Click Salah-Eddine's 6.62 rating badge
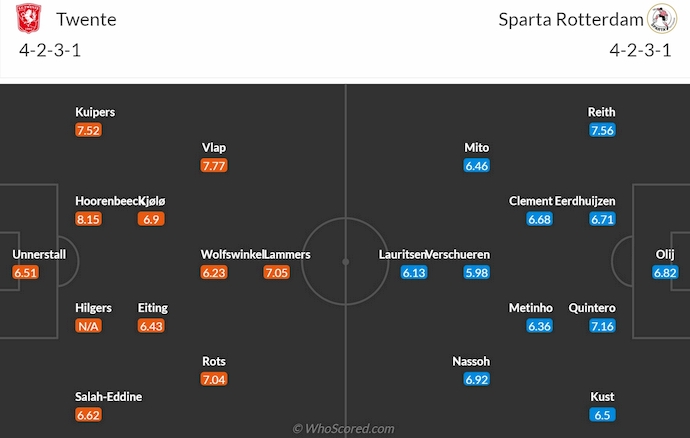Screen dimensions: 690x438 [89, 414]
